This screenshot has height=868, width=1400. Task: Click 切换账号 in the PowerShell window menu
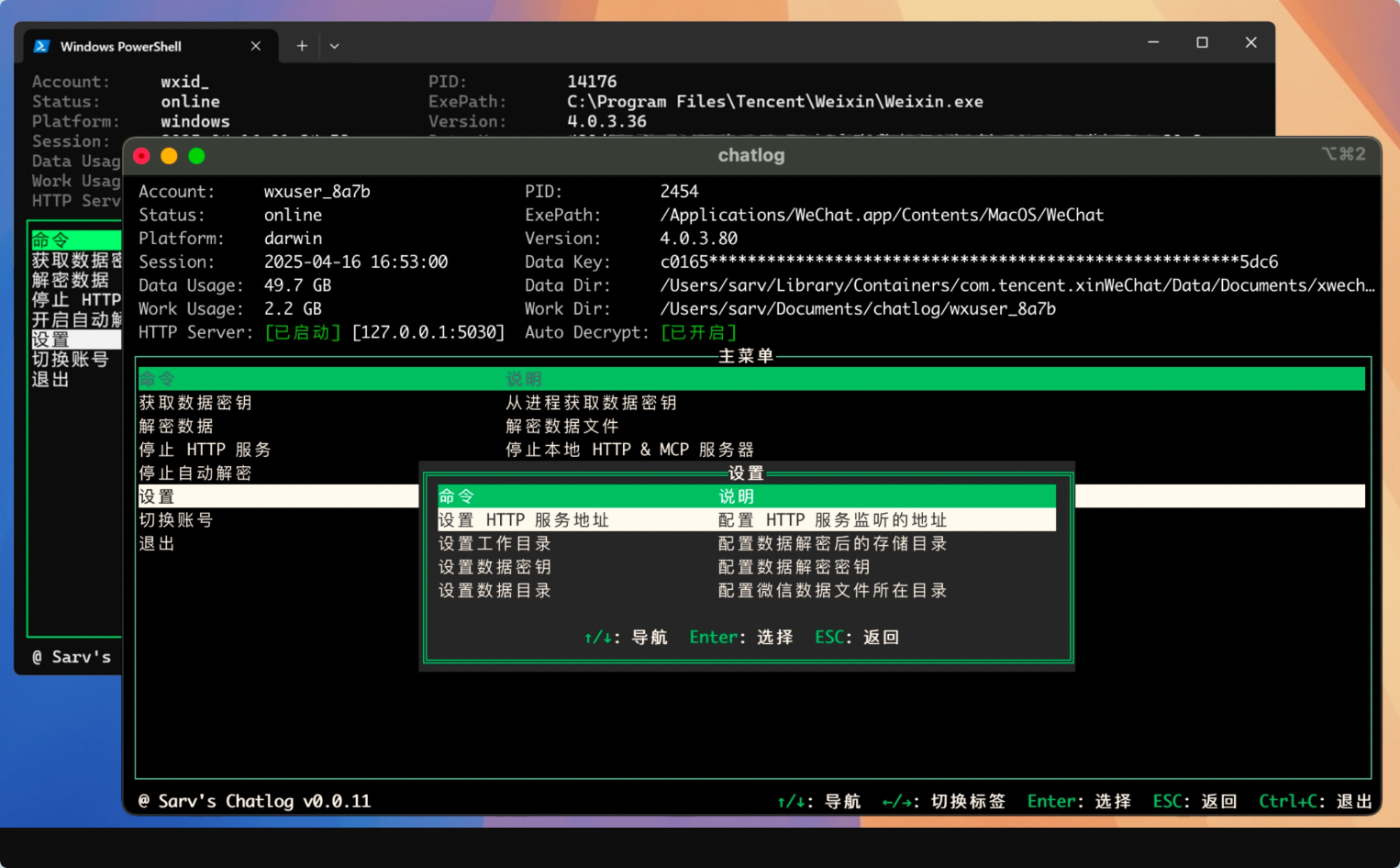pos(71,360)
